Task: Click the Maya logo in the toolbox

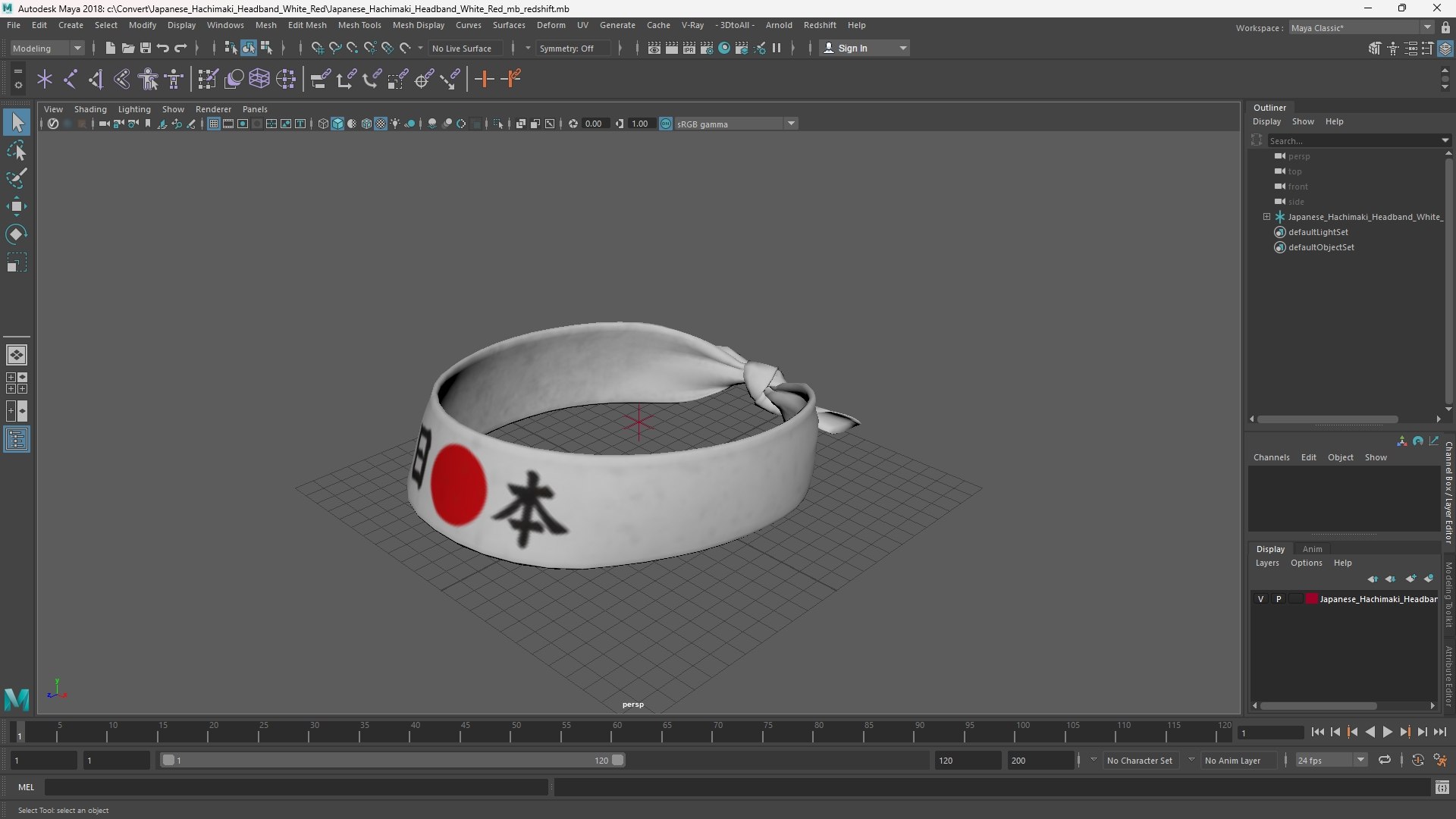Action: 17,698
